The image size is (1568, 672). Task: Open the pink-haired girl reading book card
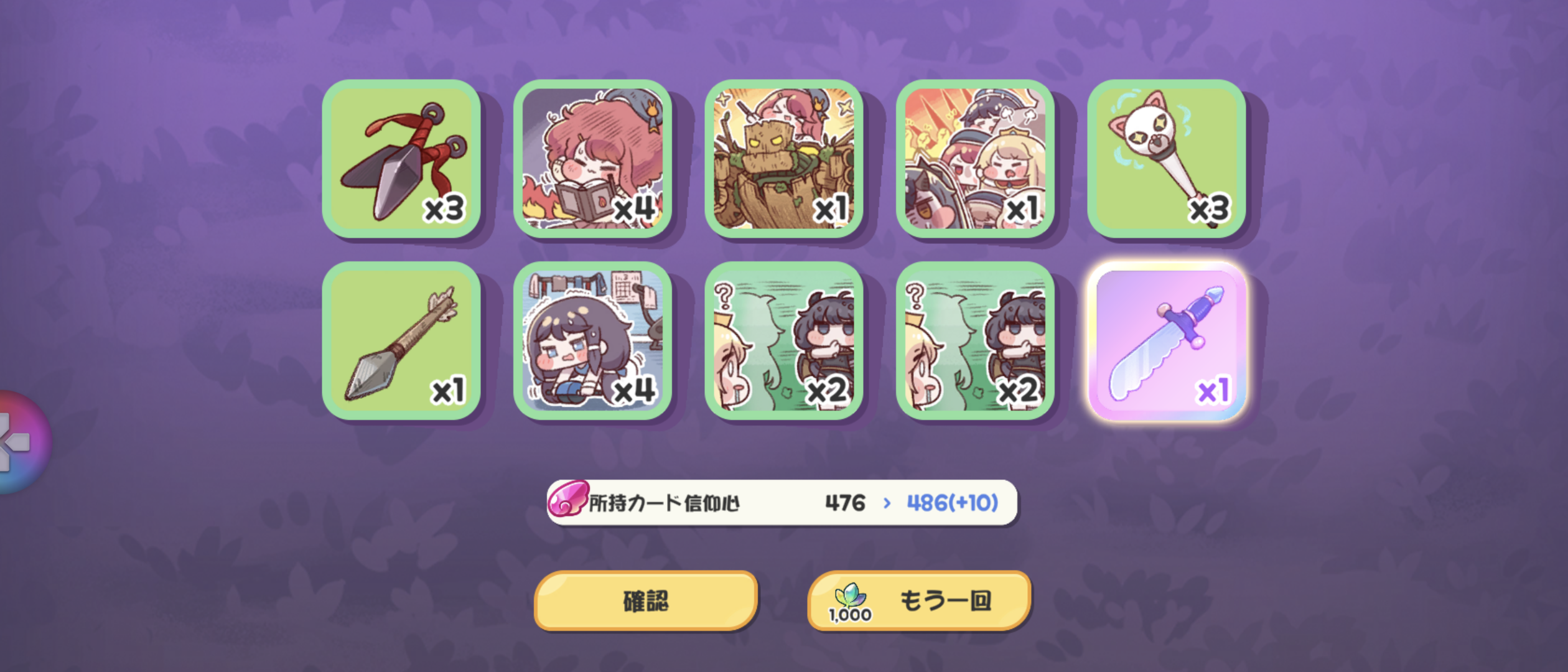tap(592, 159)
